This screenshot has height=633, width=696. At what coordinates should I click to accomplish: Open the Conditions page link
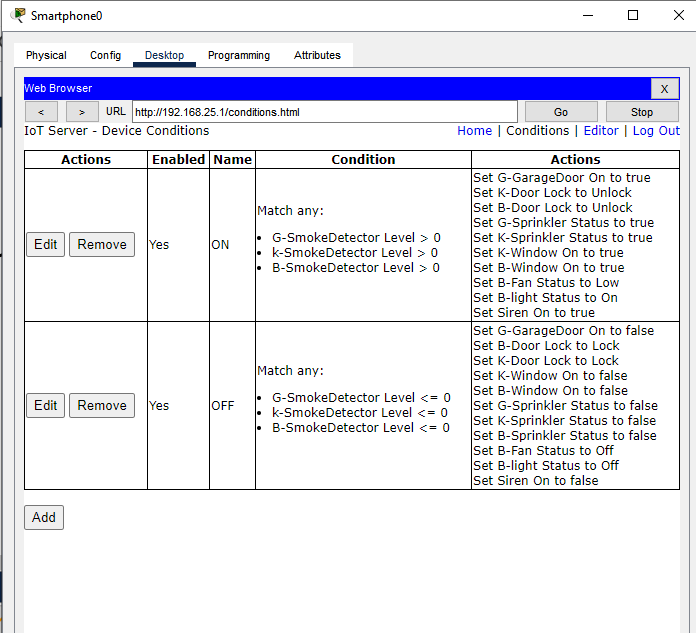pyautogui.click(x=538, y=131)
